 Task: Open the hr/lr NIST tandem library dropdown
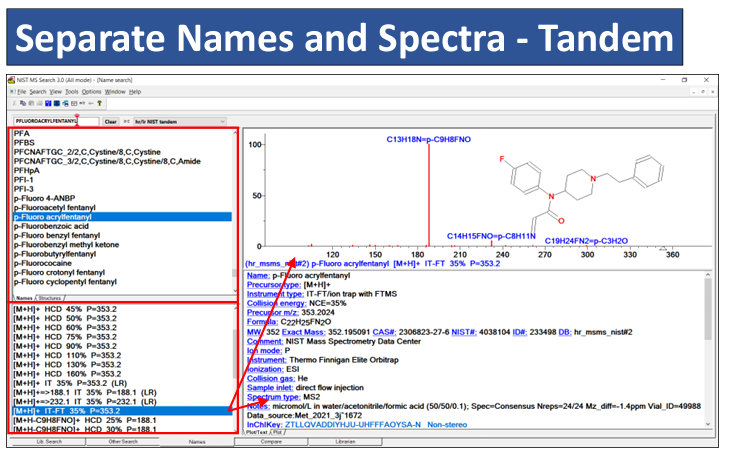(x=180, y=121)
